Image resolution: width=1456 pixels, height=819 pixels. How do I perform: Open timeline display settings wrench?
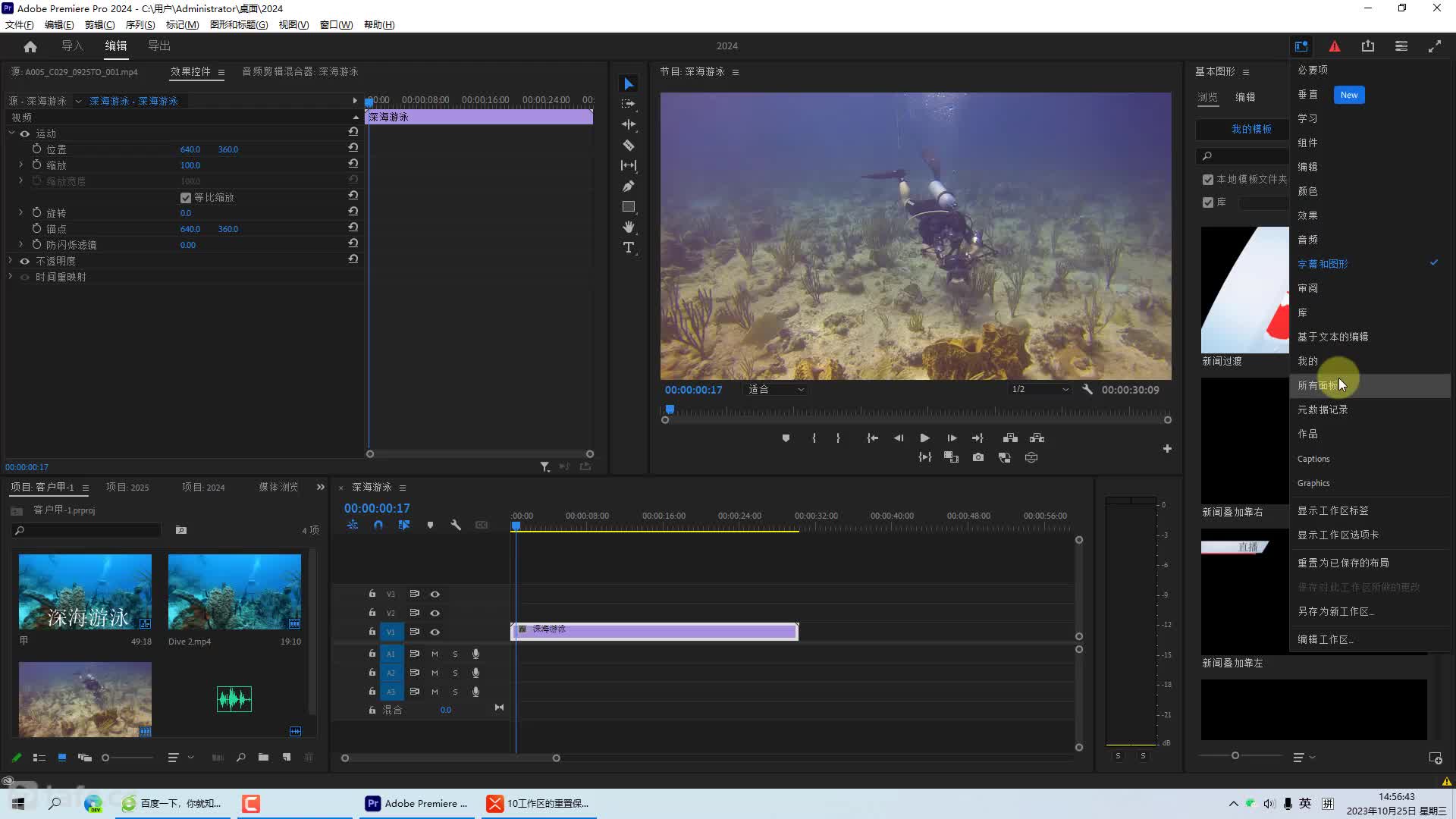coord(456,525)
